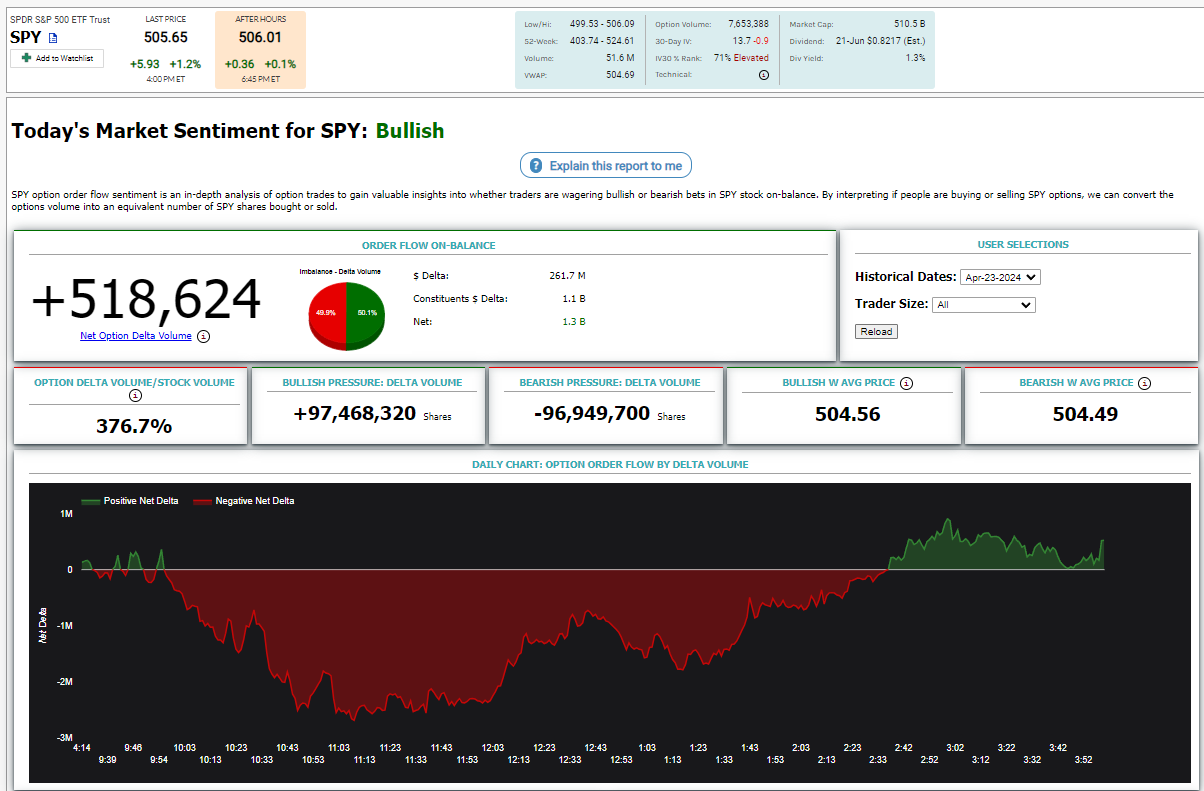The width and height of the screenshot is (1204, 791).
Task: Click the USER SELECTIONS panel title
Action: pos(1023,244)
